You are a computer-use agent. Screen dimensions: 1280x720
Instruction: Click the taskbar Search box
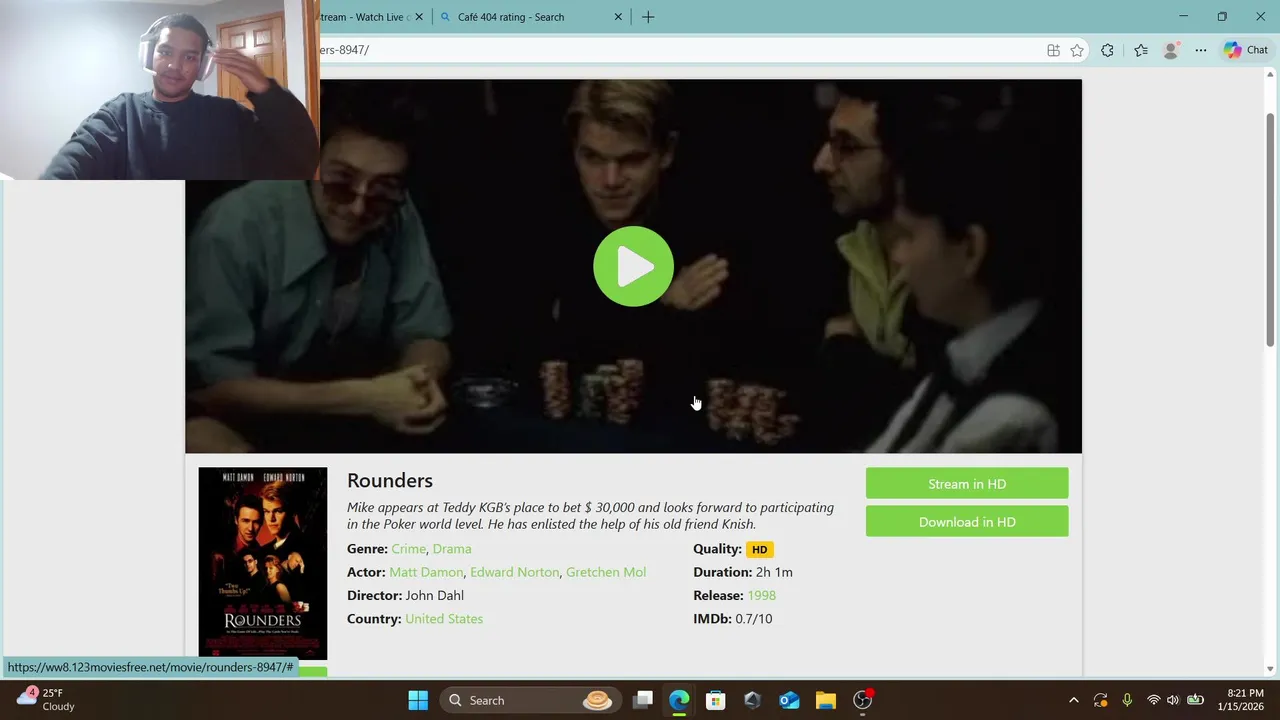[531, 700]
